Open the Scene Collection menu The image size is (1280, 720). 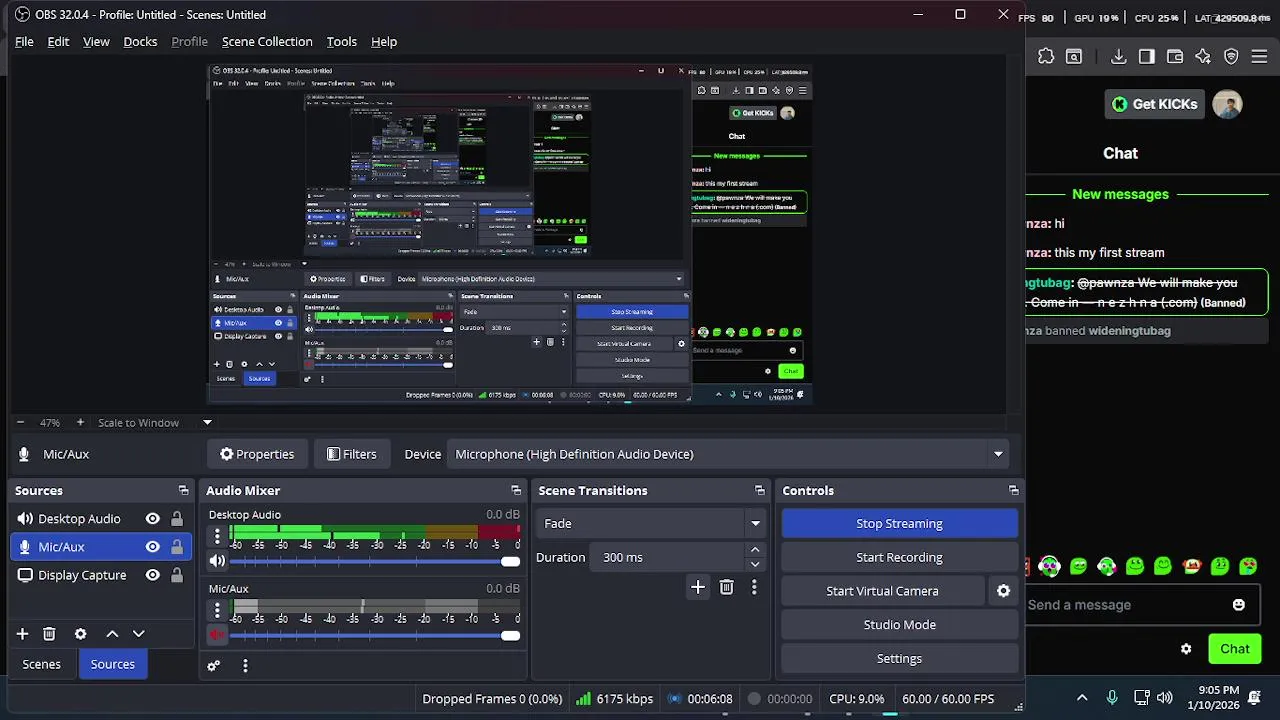pyautogui.click(x=267, y=41)
